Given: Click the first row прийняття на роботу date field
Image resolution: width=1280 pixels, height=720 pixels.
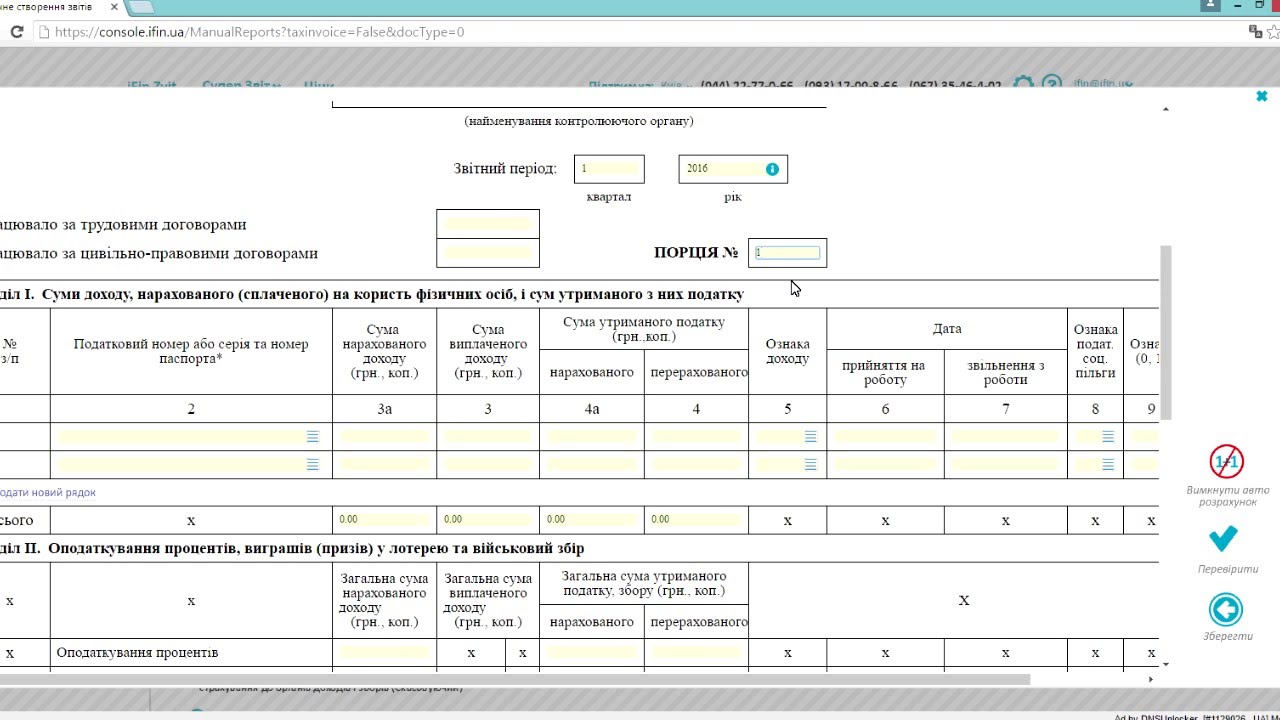Looking at the screenshot, I should click(x=885, y=437).
